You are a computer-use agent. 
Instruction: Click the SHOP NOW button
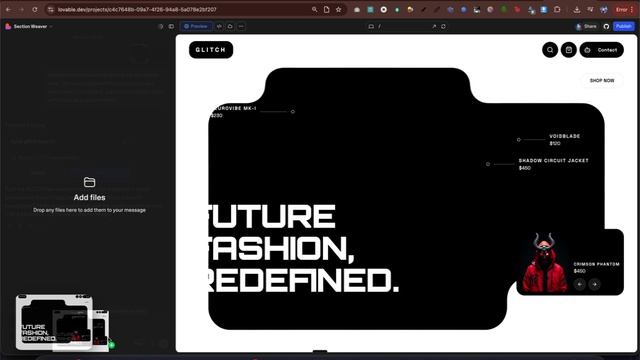click(x=602, y=80)
